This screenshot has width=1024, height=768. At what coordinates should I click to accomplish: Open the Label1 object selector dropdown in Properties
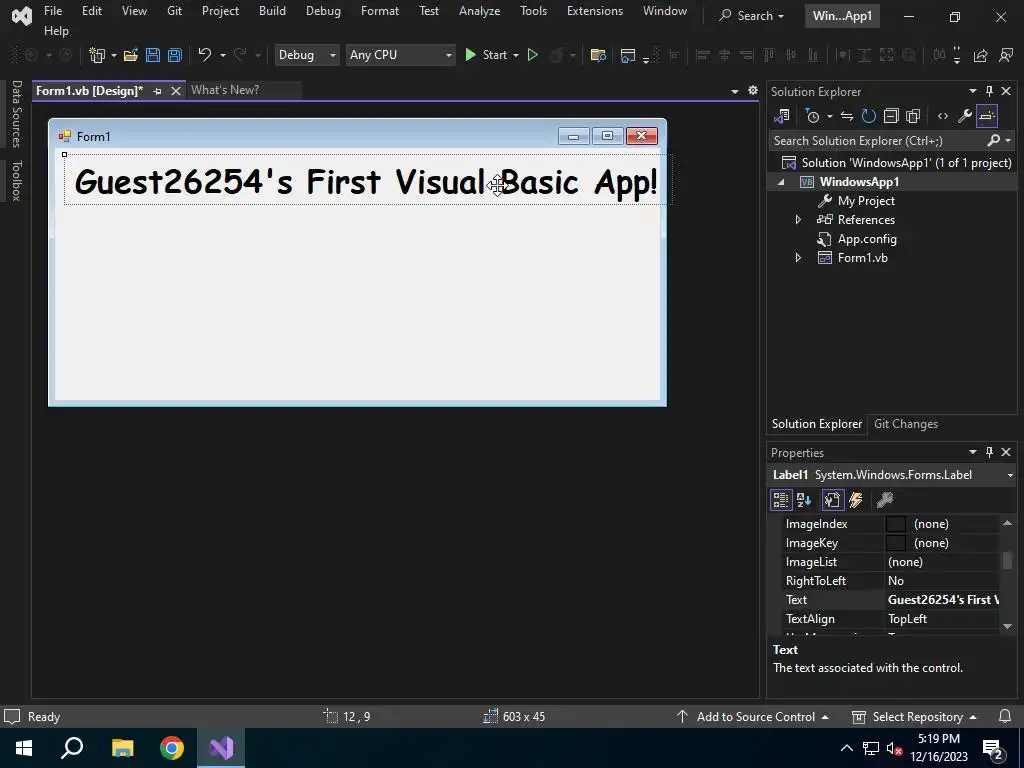tap(1010, 475)
